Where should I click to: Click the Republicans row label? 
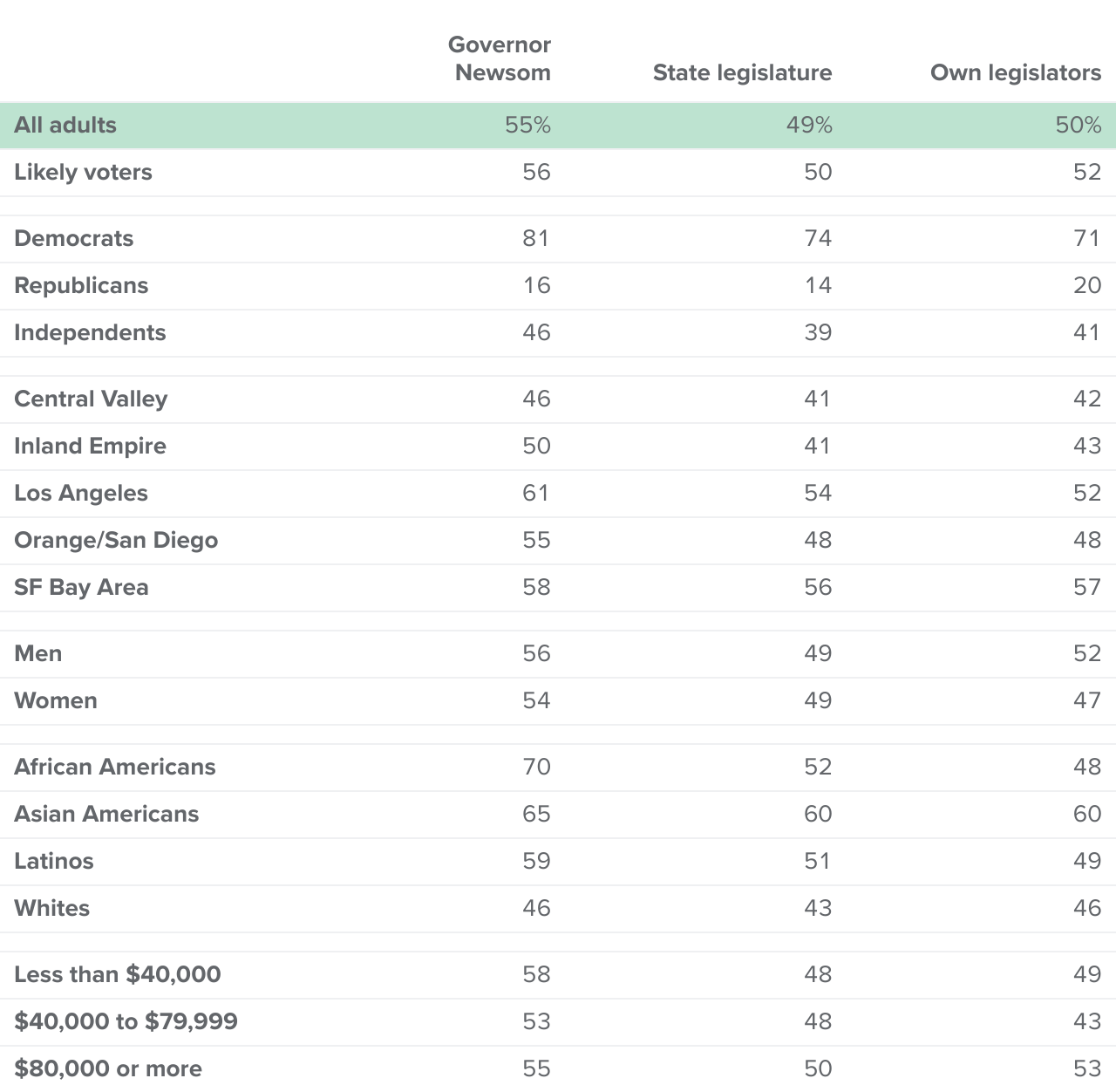pos(81,285)
